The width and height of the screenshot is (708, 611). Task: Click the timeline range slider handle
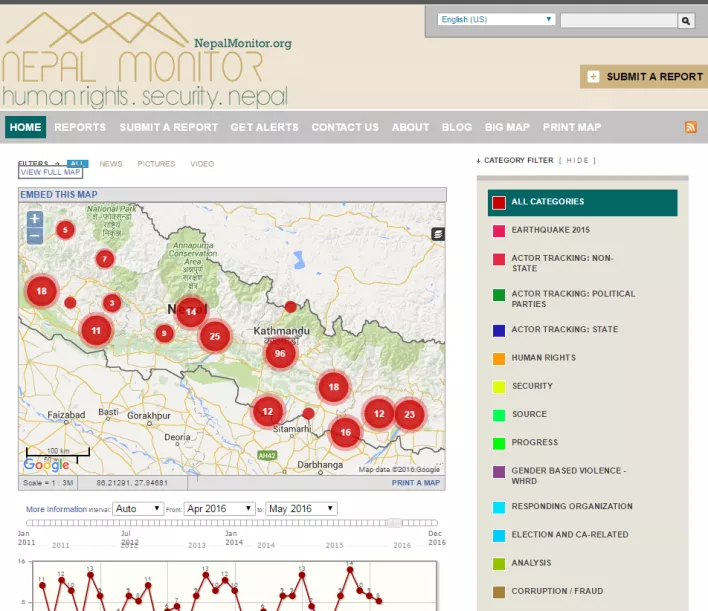pyautogui.click(x=396, y=523)
